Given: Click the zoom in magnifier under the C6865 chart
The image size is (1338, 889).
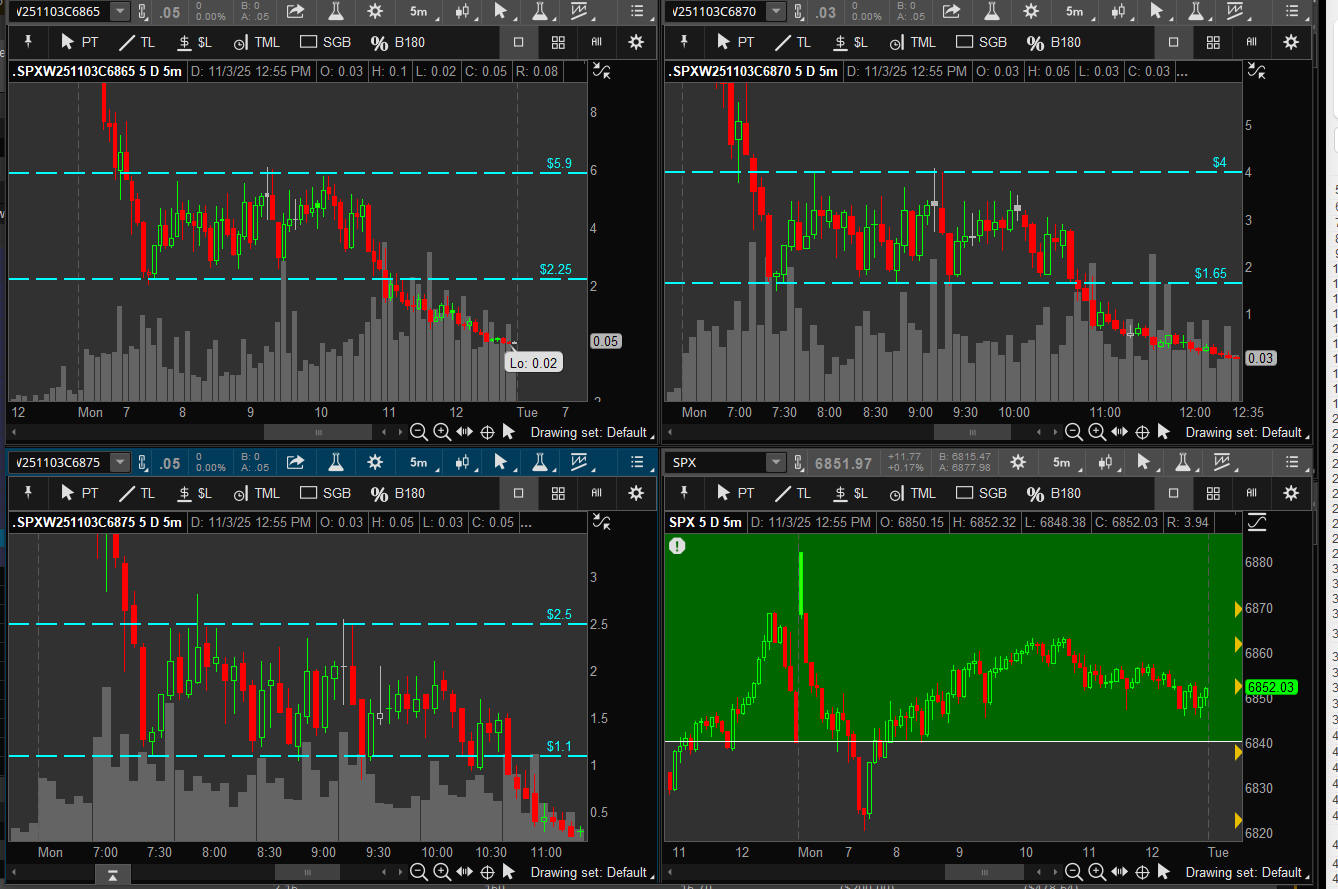Looking at the screenshot, I should [x=442, y=432].
